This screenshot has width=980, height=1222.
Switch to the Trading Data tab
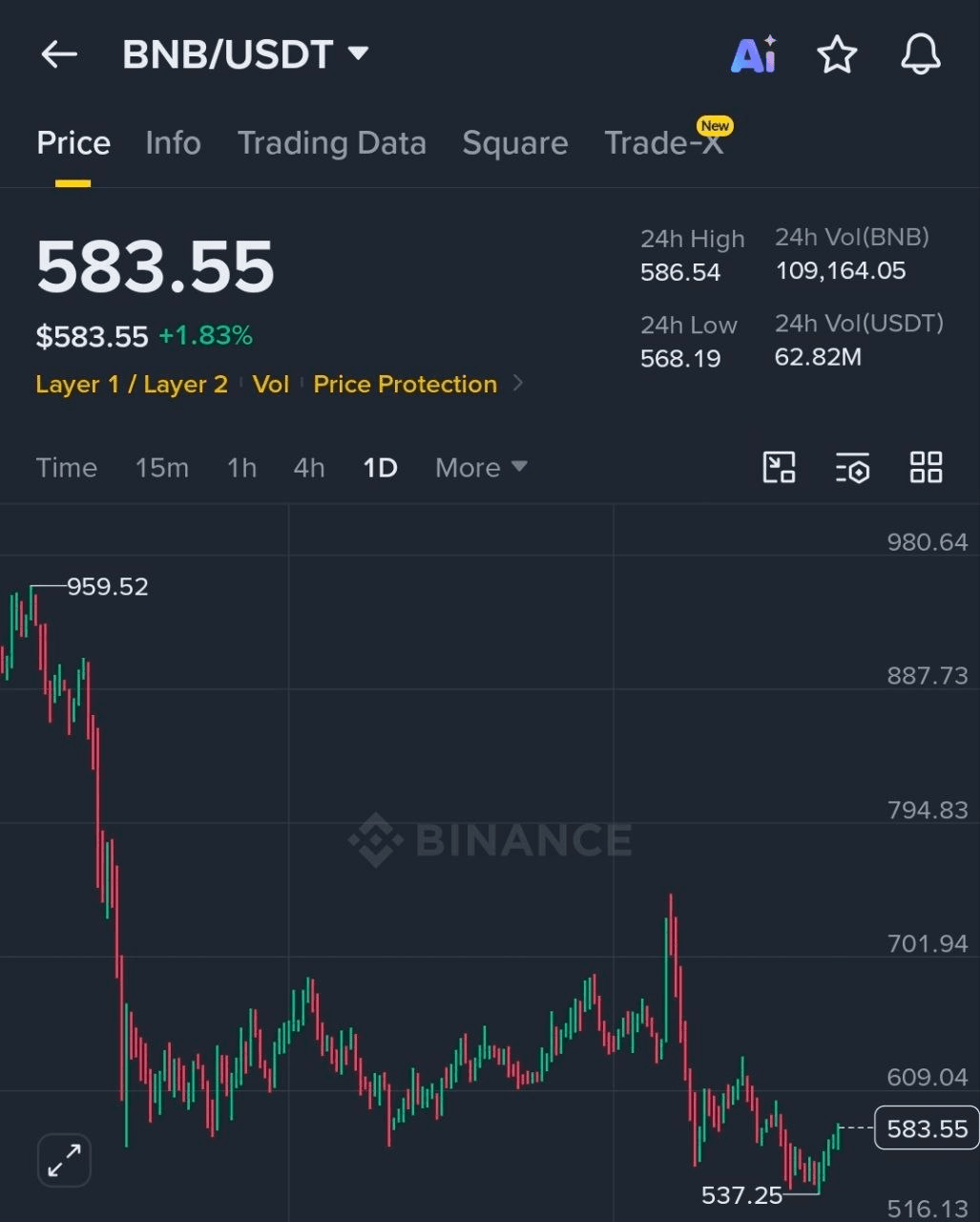pyautogui.click(x=331, y=143)
